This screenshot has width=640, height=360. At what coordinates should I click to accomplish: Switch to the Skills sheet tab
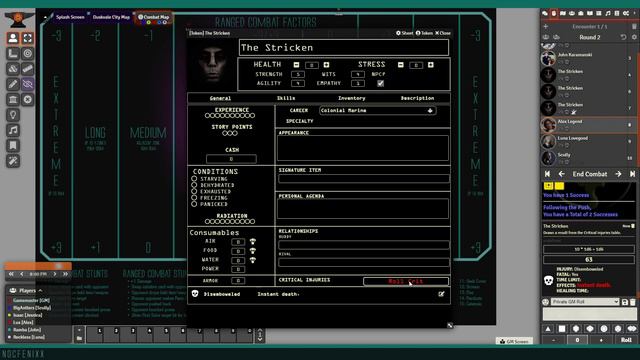pos(286,98)
